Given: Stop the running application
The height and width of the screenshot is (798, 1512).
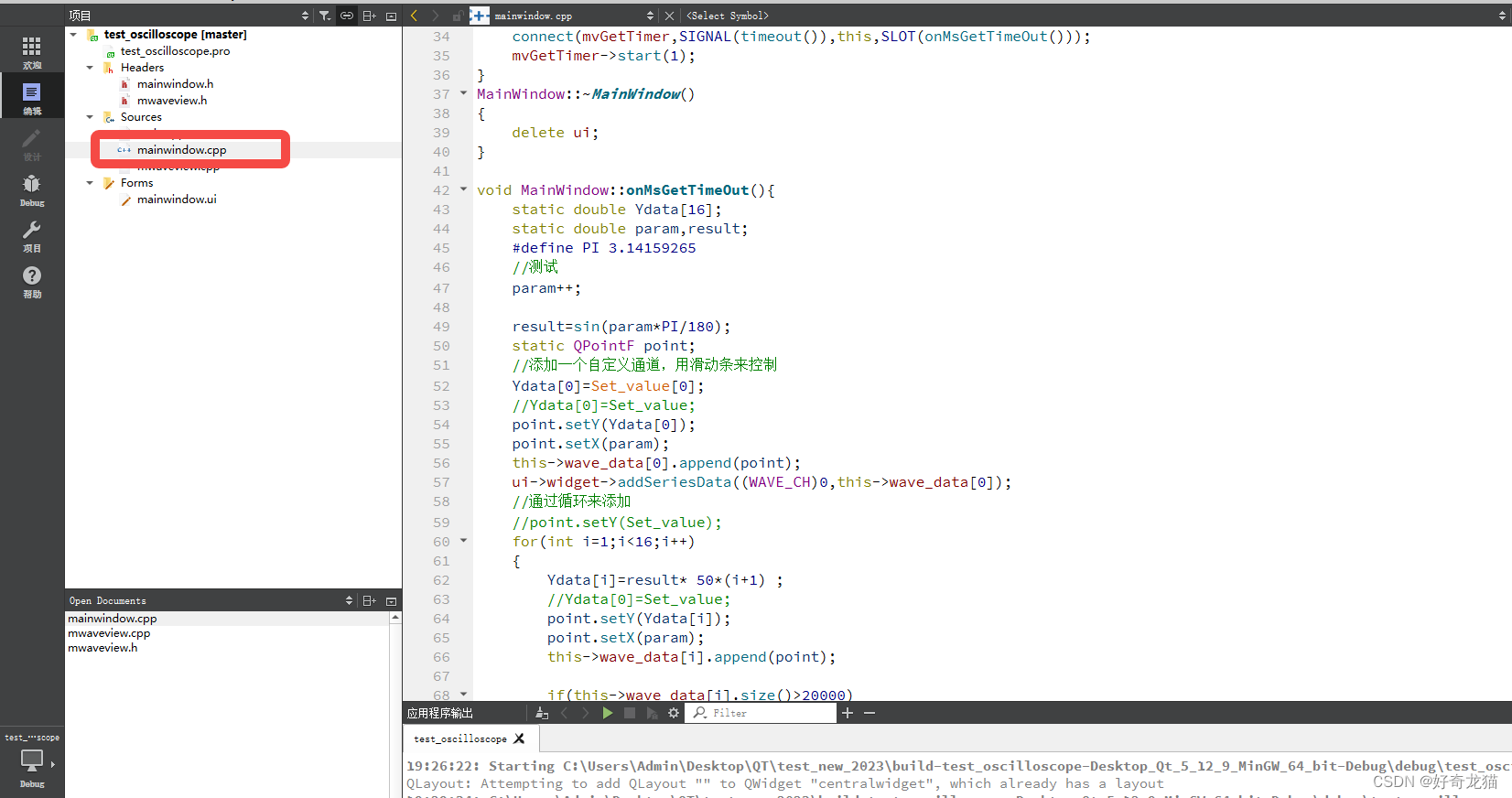Looking at the screenshot, I should pos(630,713).
